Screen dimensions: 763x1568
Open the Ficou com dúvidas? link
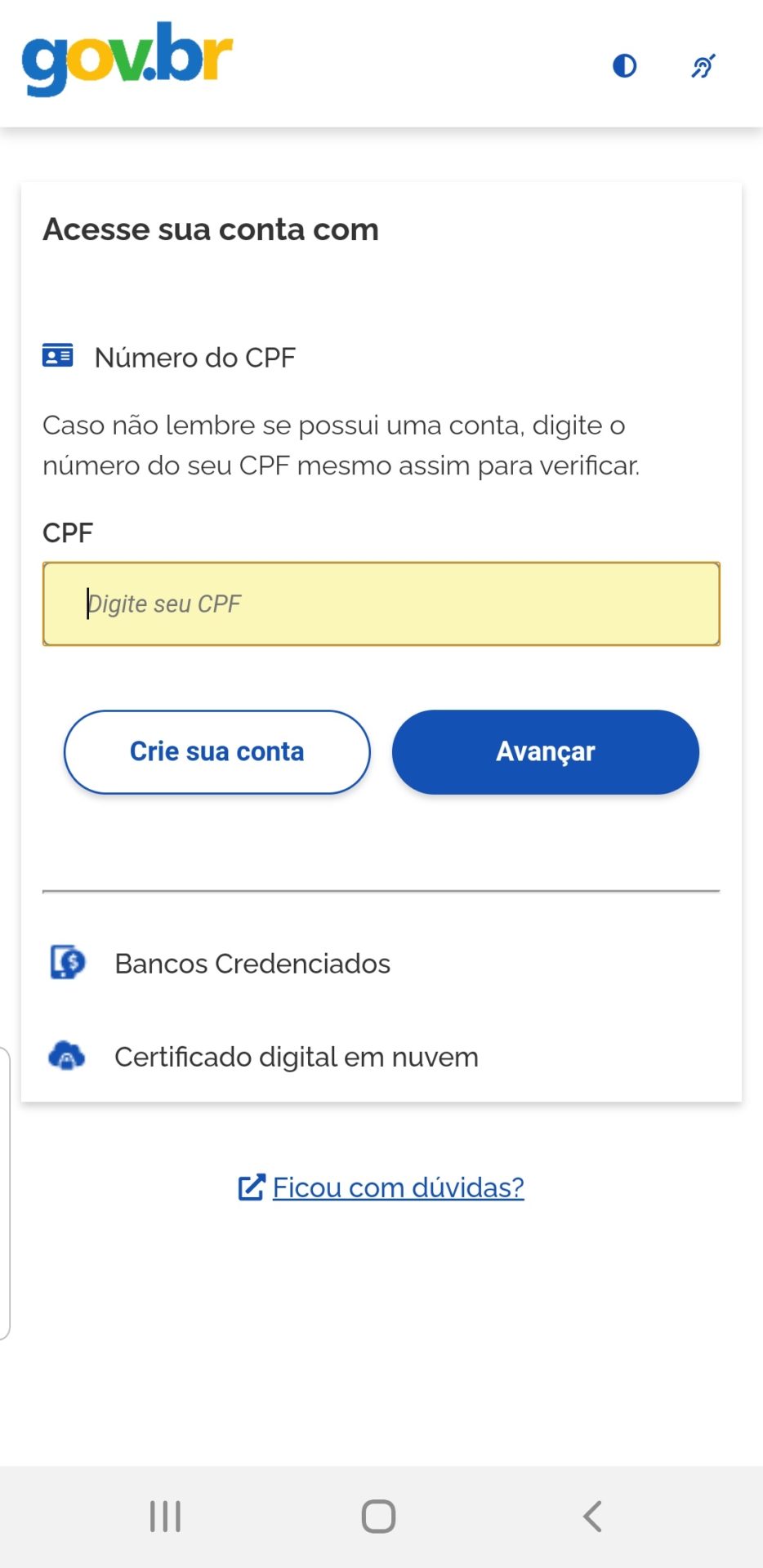[398, 1187]
